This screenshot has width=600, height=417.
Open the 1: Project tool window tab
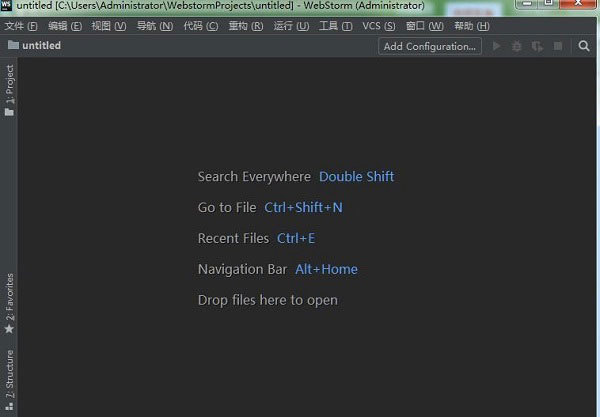click(x=9, y=90)
